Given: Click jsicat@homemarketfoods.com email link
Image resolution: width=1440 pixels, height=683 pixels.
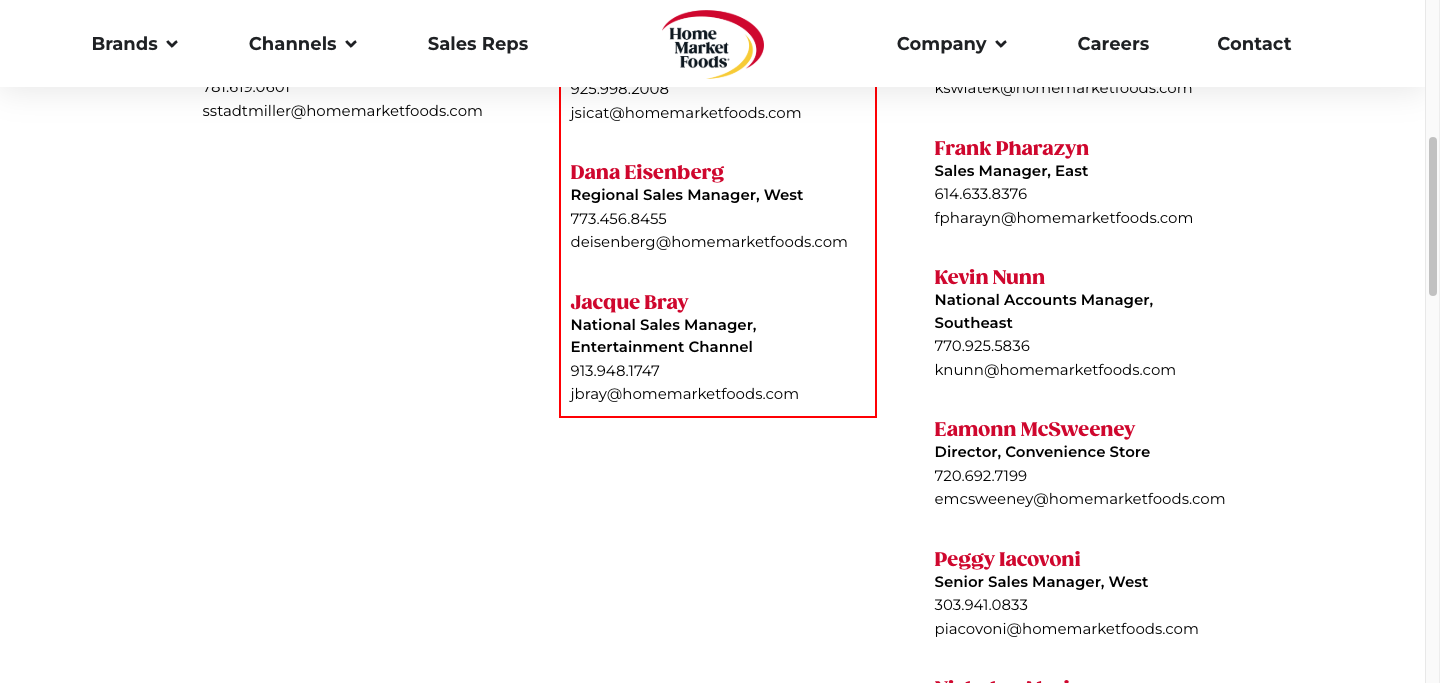Looking at the screenshot, I should pos(685,113).
